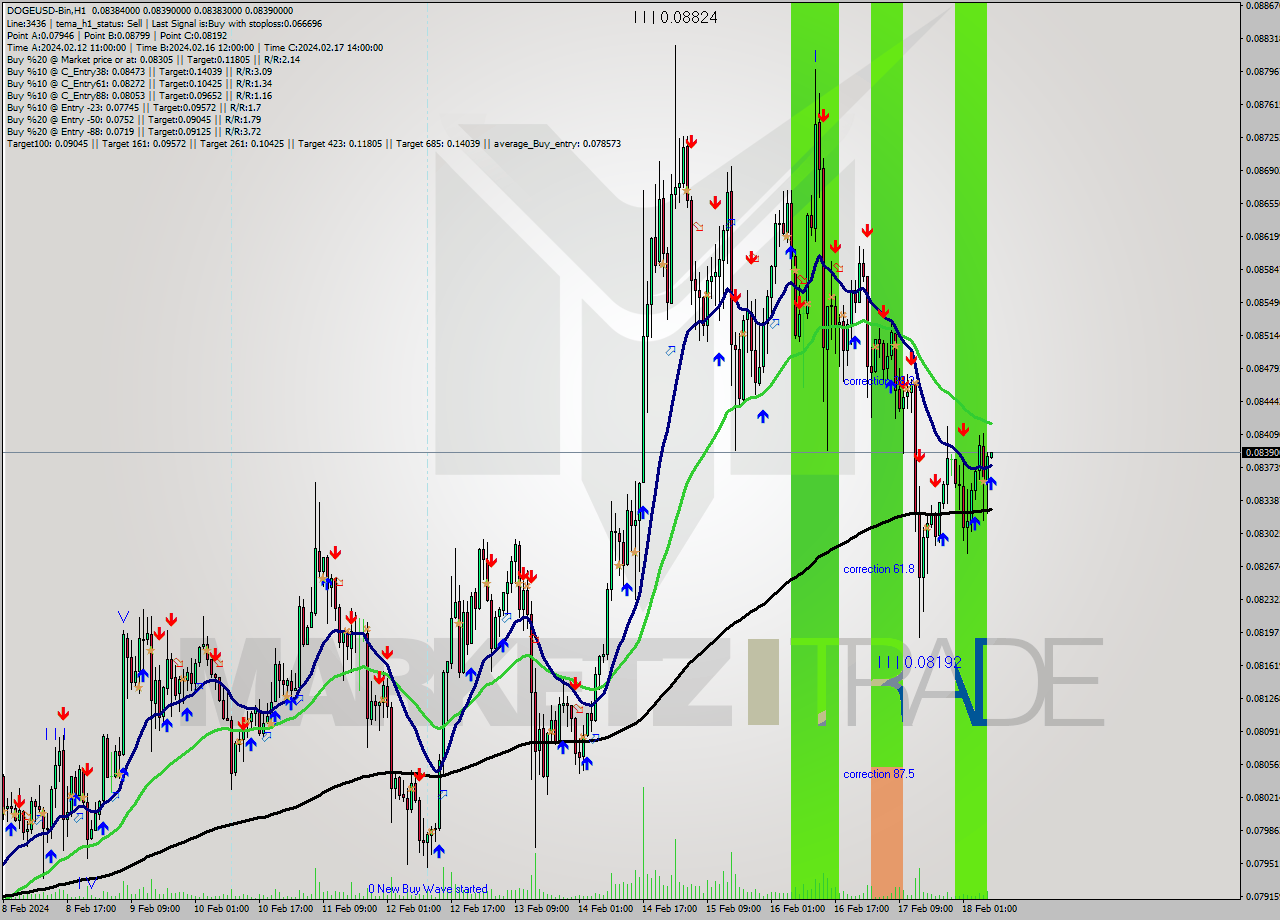Click the '17 Feb 09:00' time axis label
Screen dimensions: 1280x920
(x=925, y=910)
